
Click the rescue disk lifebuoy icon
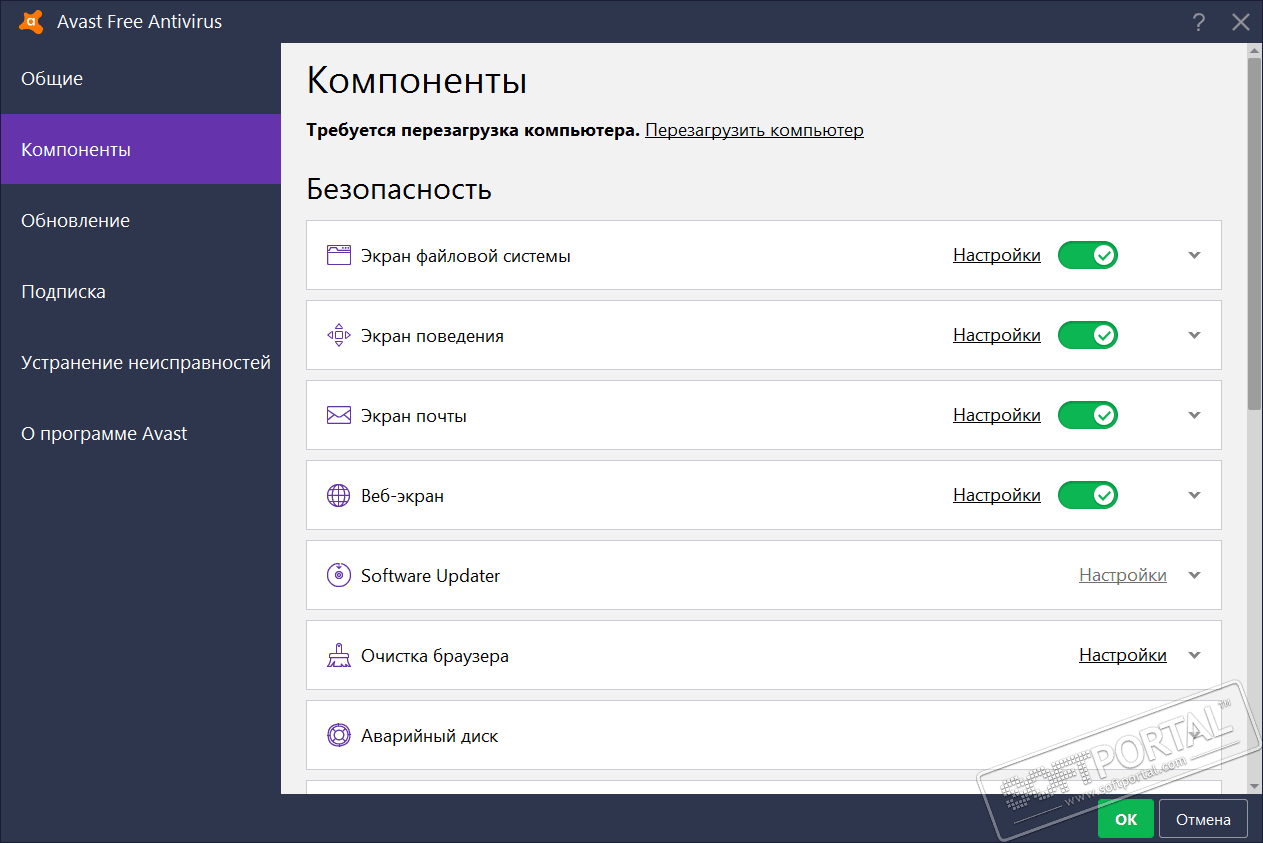point(339,735)
